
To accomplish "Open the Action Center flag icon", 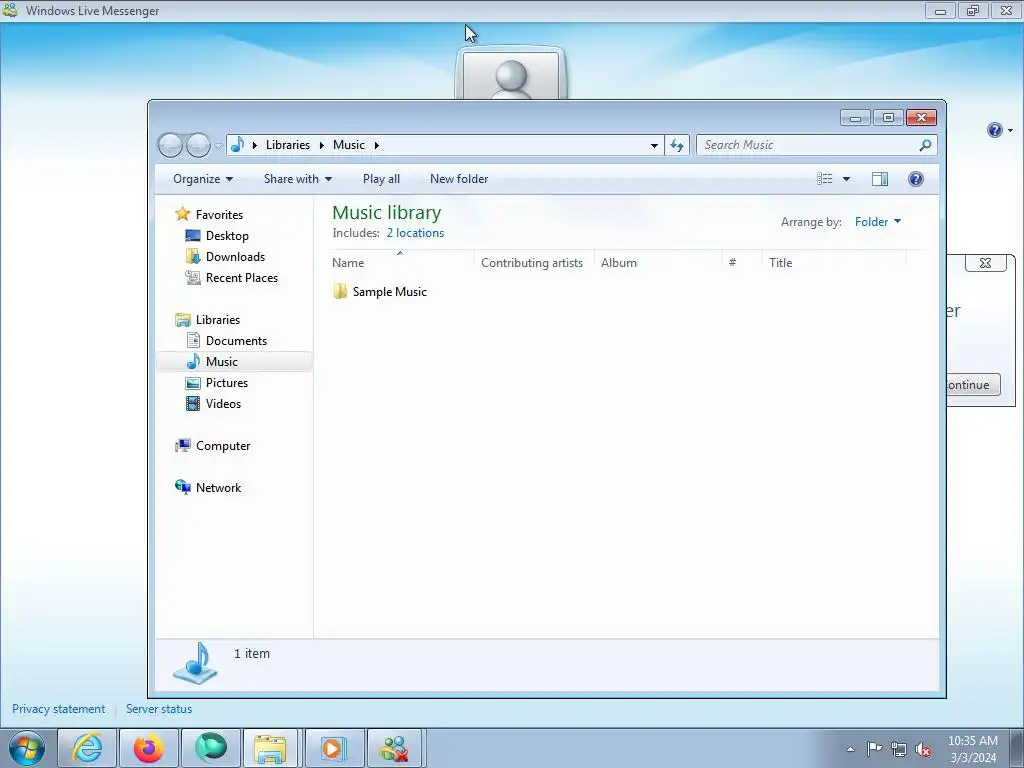I will 874,749.
